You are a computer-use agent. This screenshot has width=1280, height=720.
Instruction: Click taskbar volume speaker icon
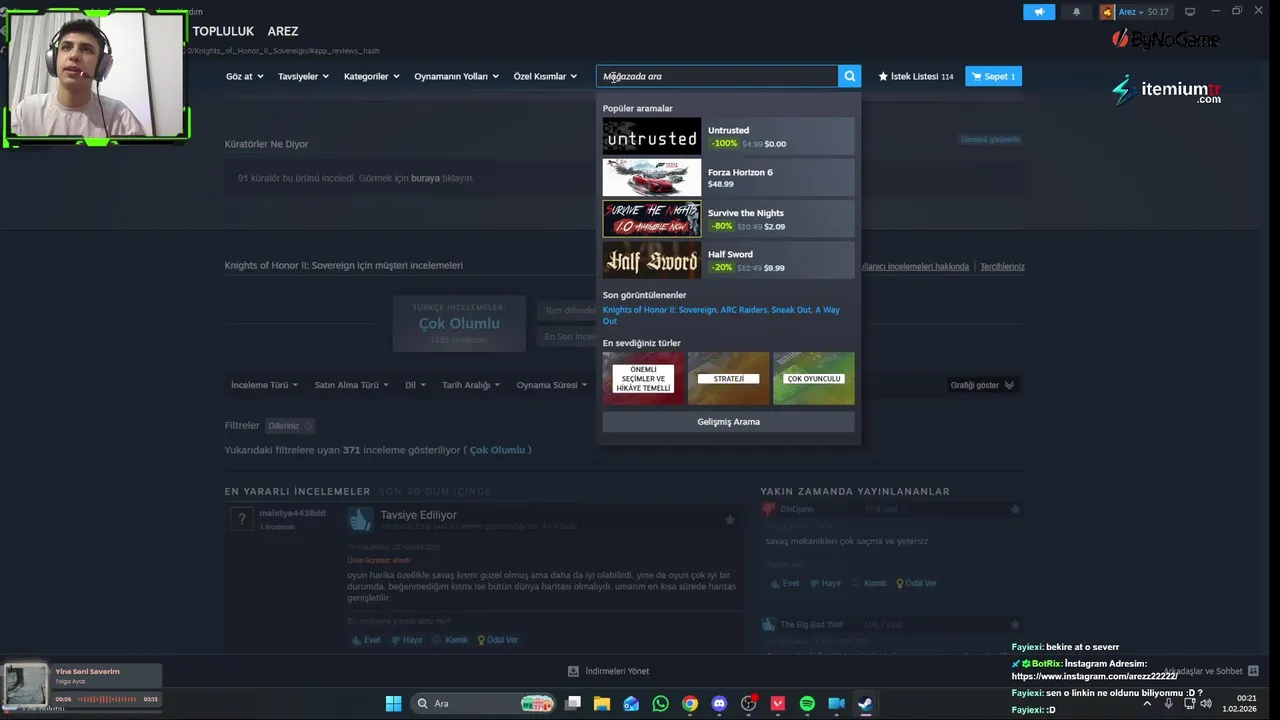pos(1205,703)
